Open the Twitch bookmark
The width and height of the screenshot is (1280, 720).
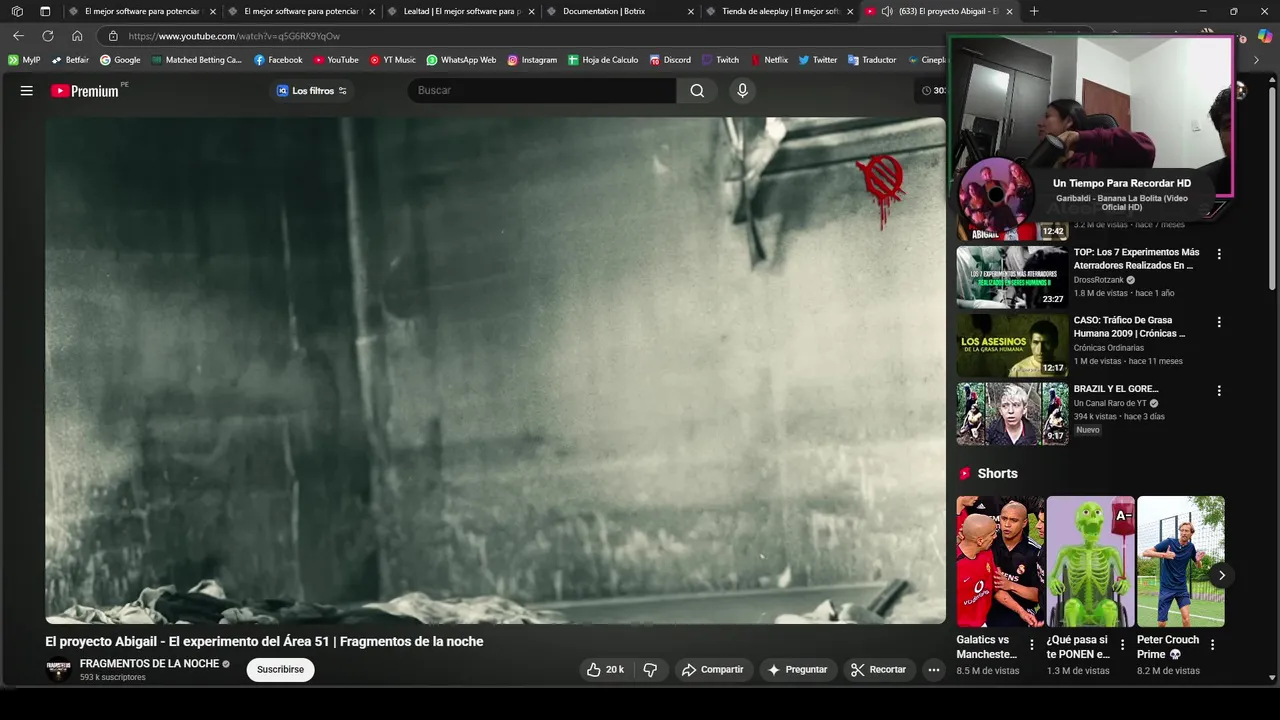point(720,60)
